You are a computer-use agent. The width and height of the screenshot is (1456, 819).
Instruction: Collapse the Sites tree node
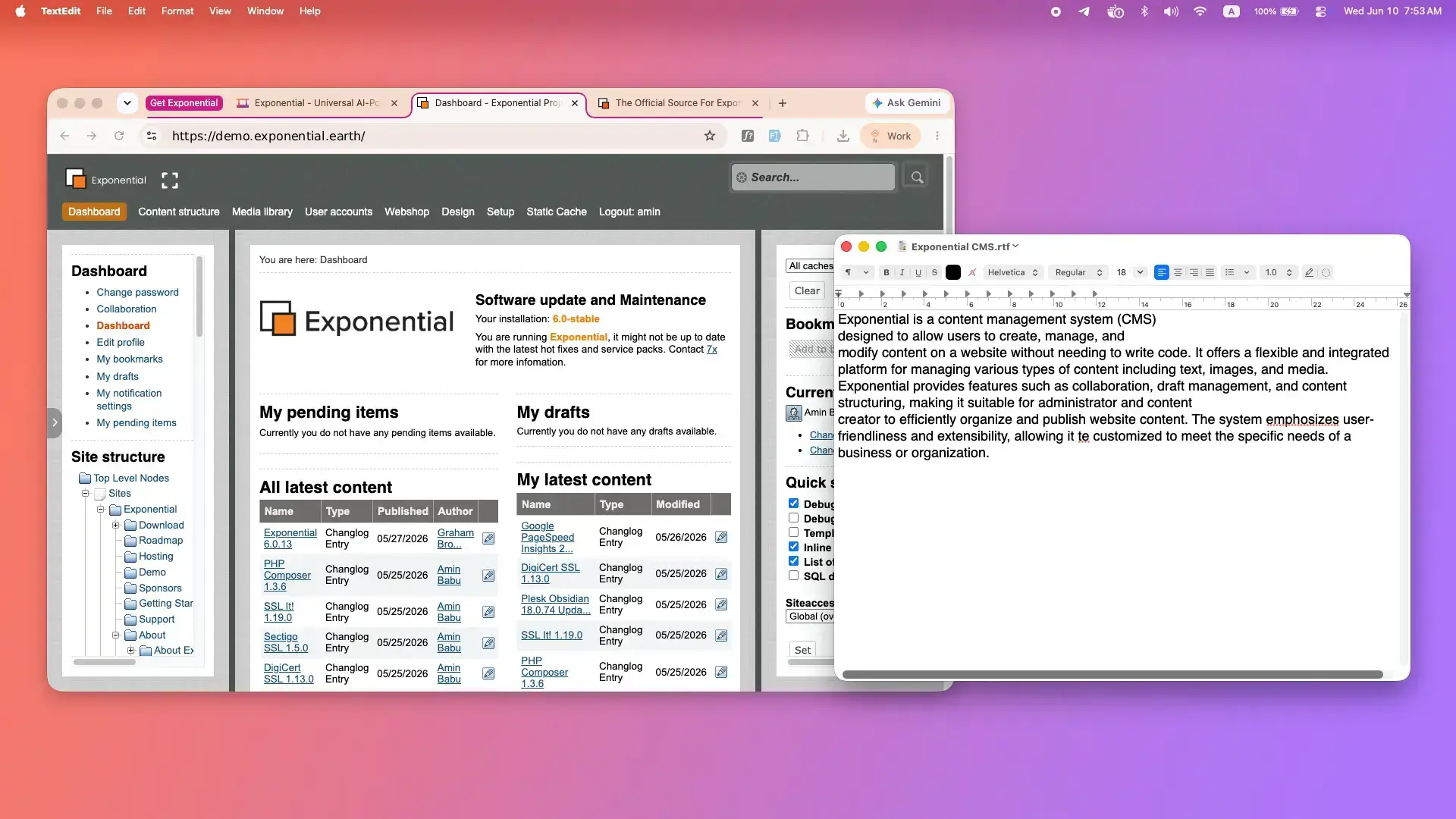[86, 494]
